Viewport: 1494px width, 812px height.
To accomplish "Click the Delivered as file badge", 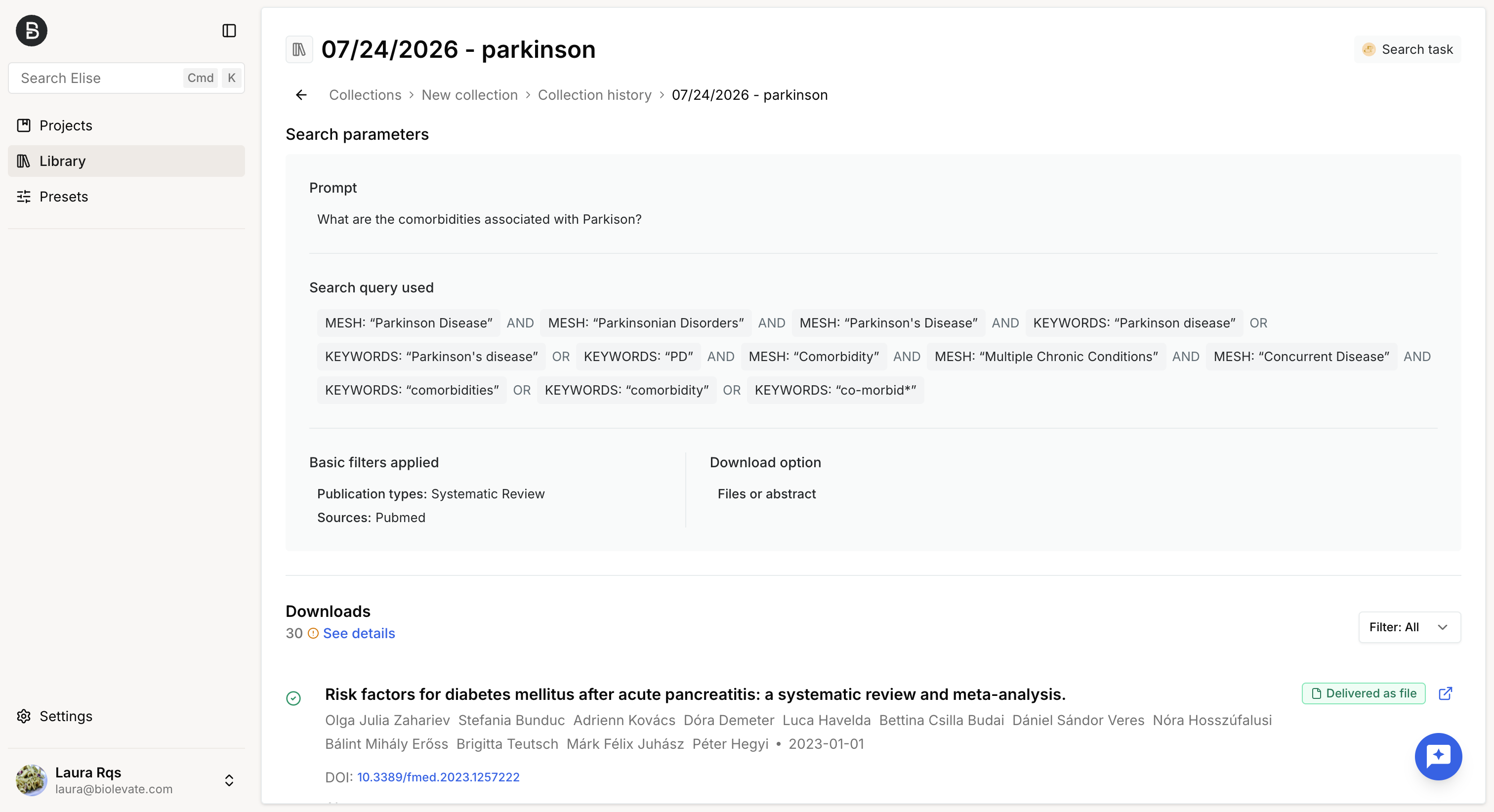I will pyautogui.click(x=1364, y=693).
